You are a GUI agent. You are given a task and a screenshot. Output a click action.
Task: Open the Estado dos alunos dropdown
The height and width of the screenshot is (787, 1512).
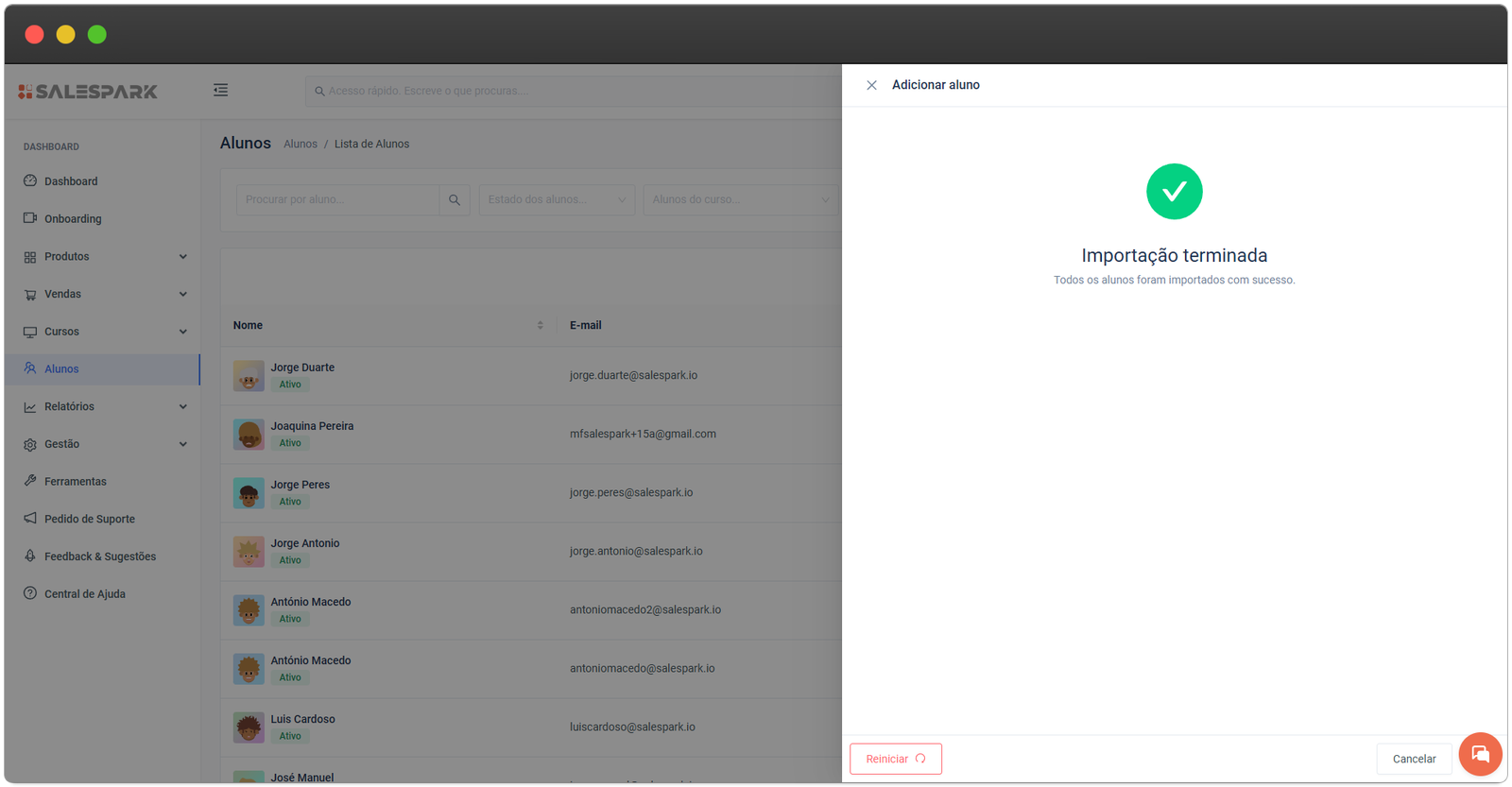coord(557,200)
